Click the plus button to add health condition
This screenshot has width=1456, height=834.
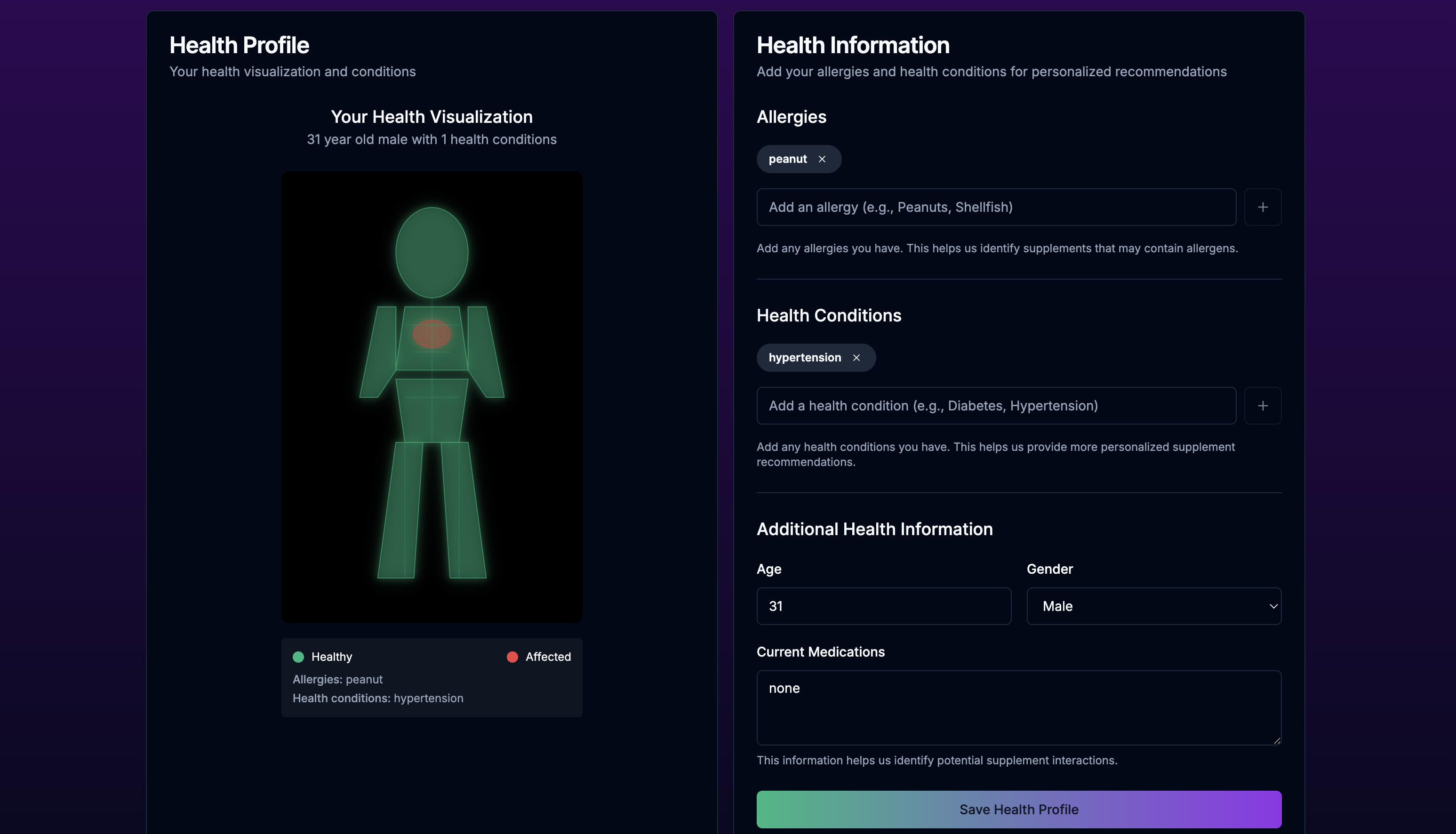click(x=1263, y=406)
